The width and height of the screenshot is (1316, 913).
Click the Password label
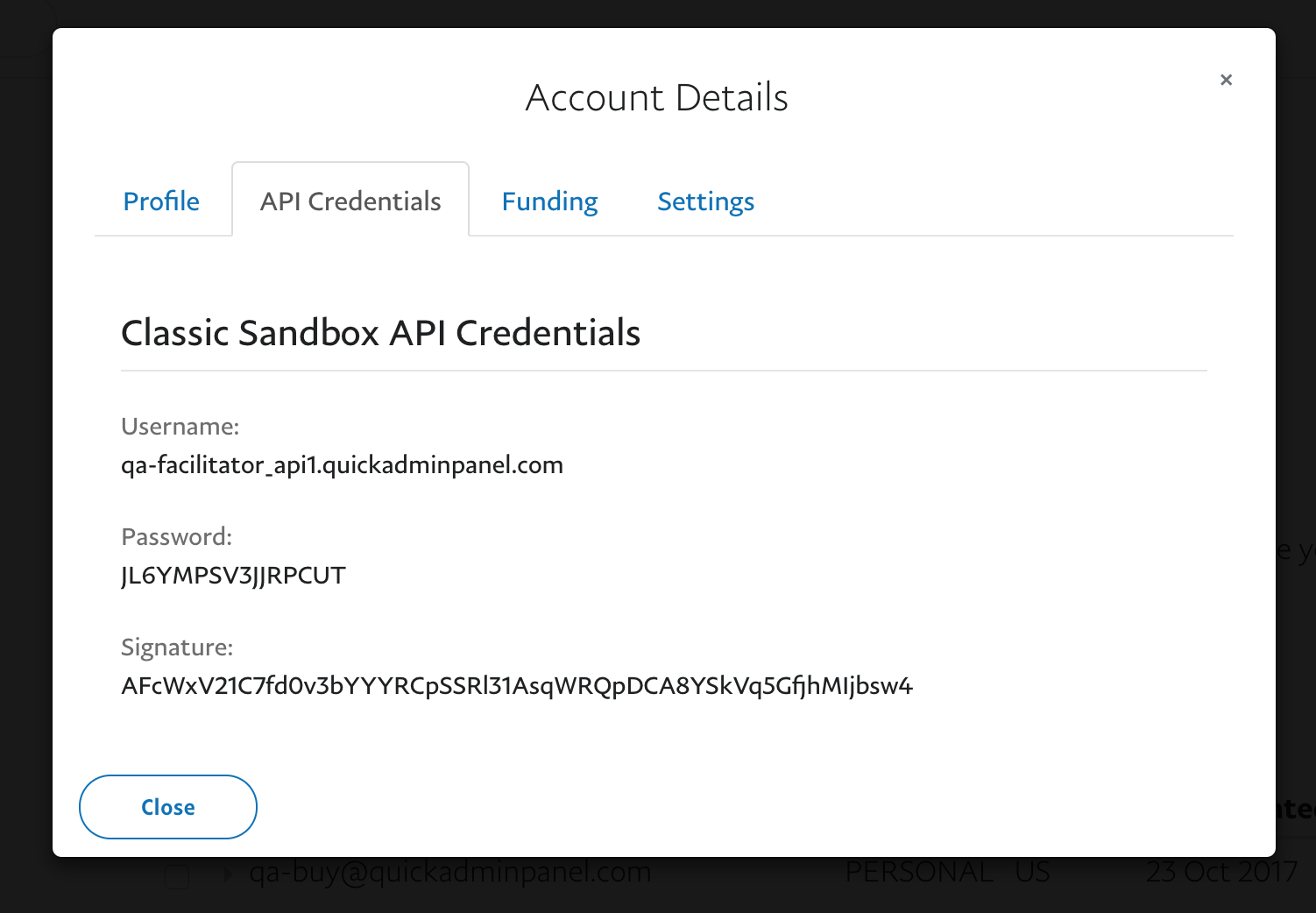(176, 537)
